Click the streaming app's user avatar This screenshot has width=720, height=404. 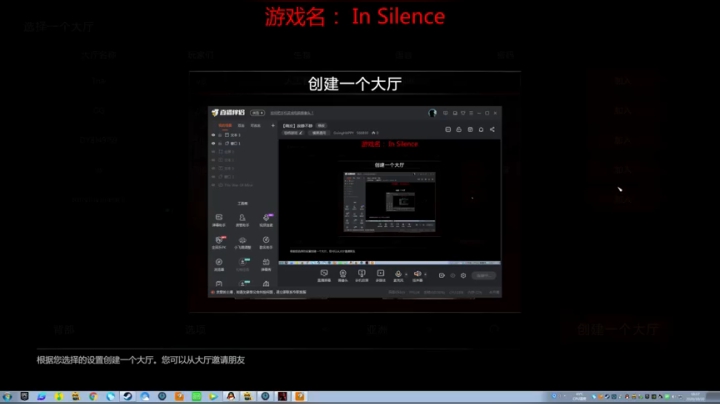432,113
